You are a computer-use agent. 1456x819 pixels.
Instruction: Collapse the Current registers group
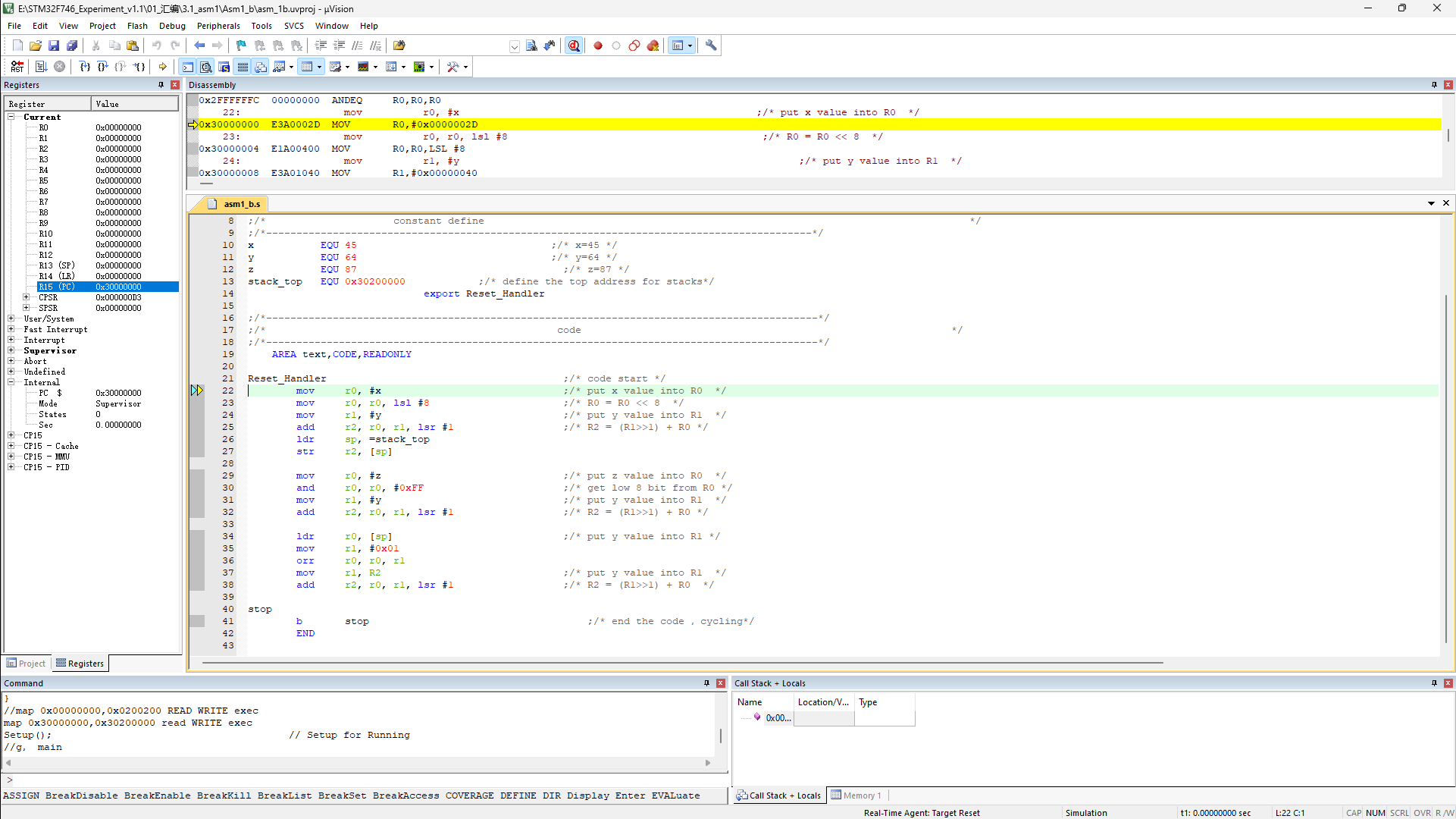point(11,117)
